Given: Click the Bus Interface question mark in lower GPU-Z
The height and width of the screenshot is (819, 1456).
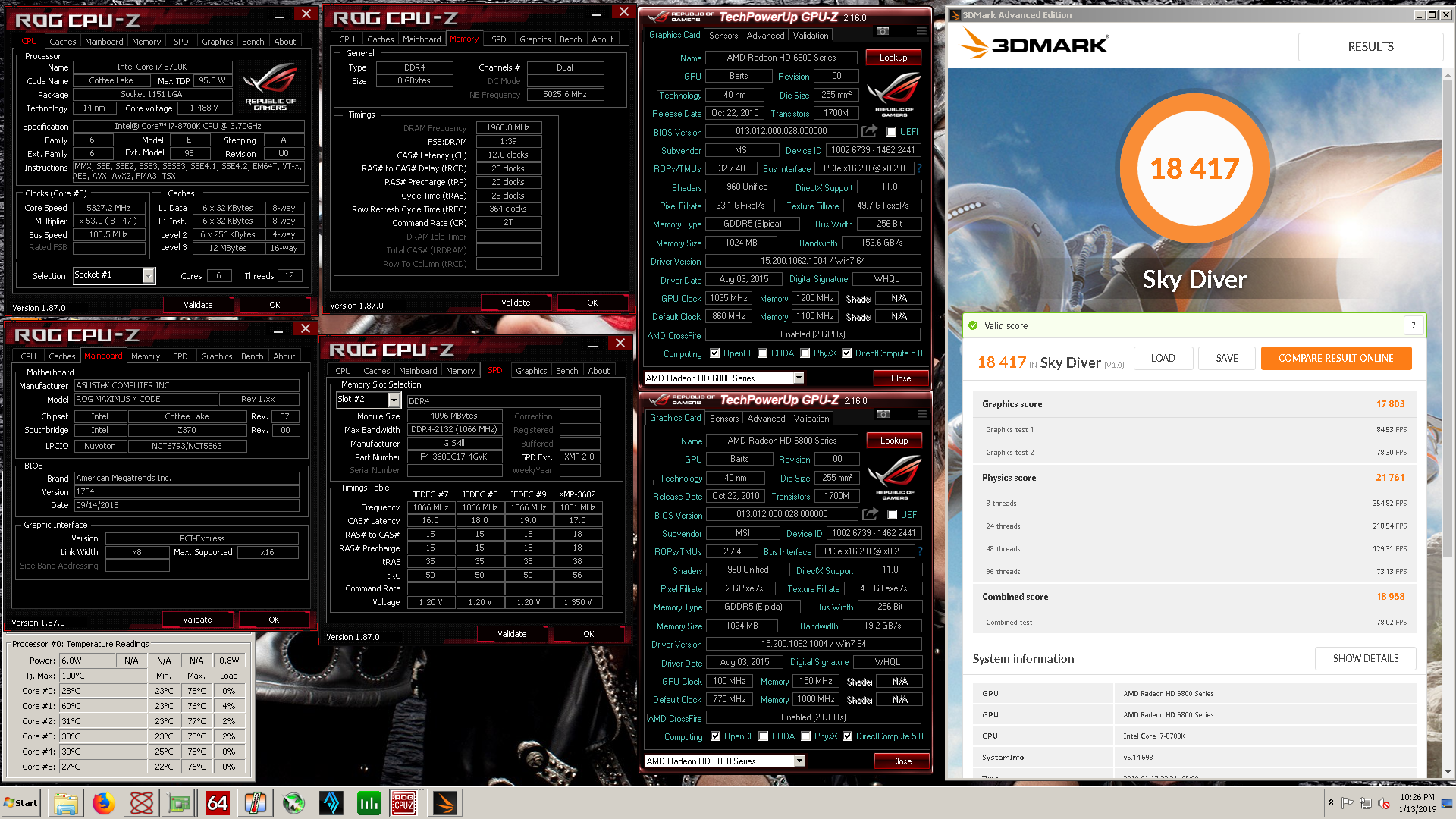Looking at the screenshot, I should 920,551.
